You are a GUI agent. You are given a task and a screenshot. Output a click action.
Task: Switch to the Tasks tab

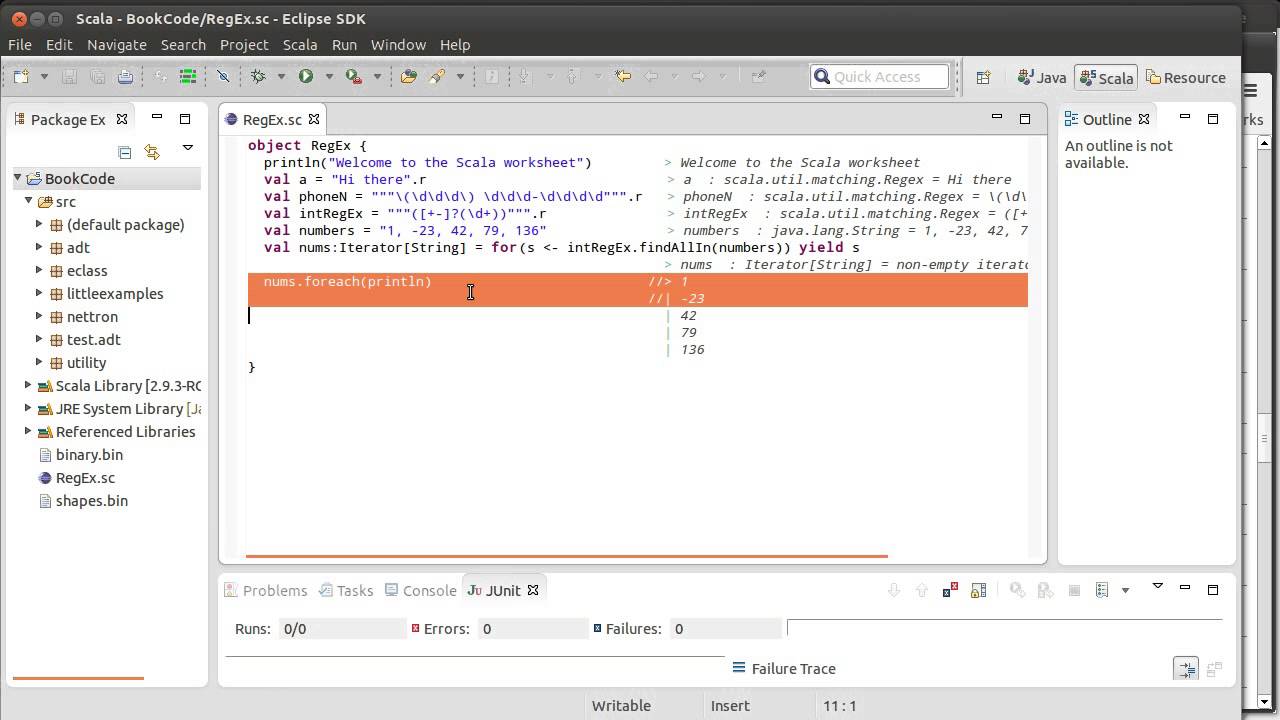346,590
